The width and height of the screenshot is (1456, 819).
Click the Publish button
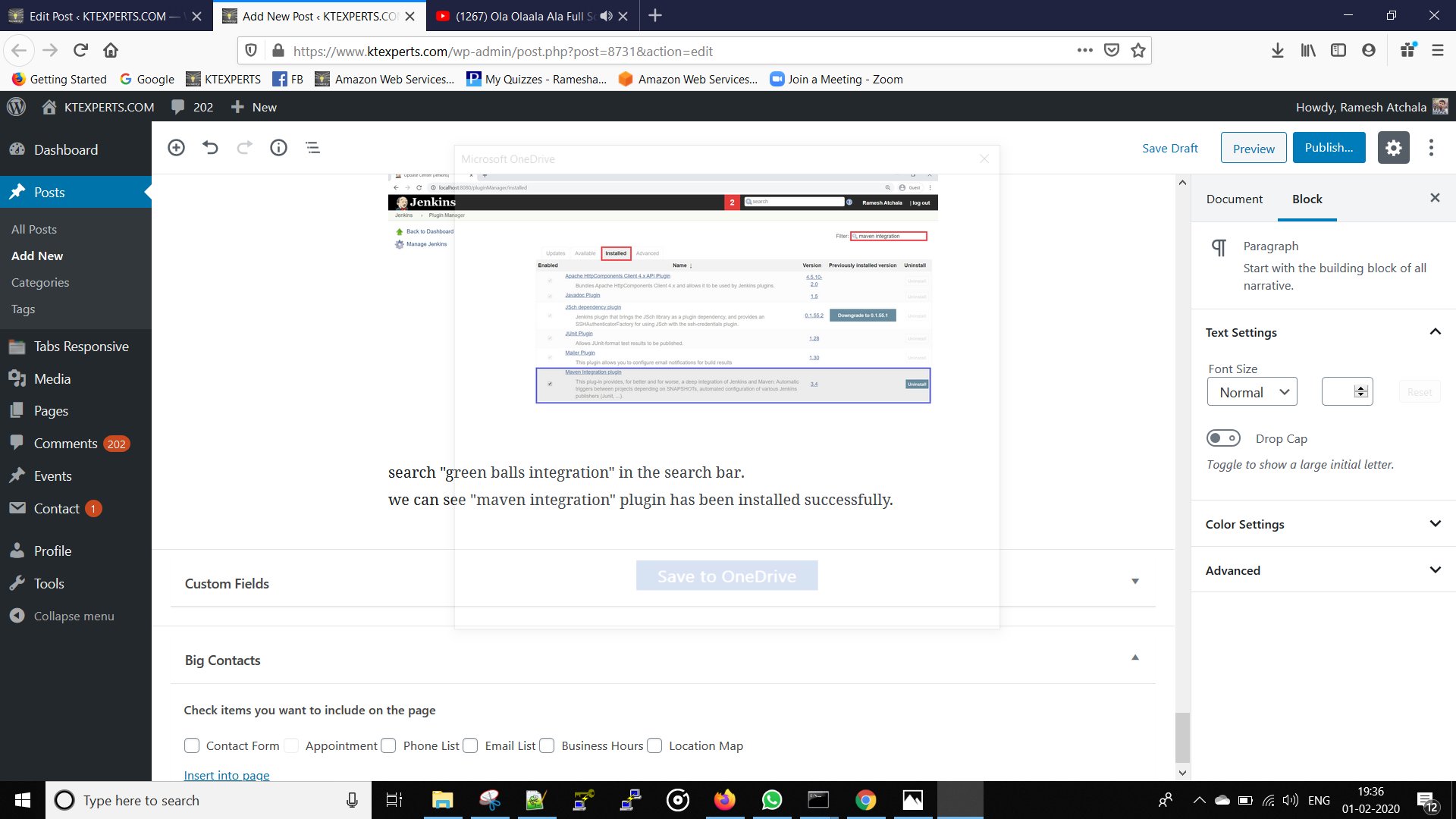[1329, 147]
